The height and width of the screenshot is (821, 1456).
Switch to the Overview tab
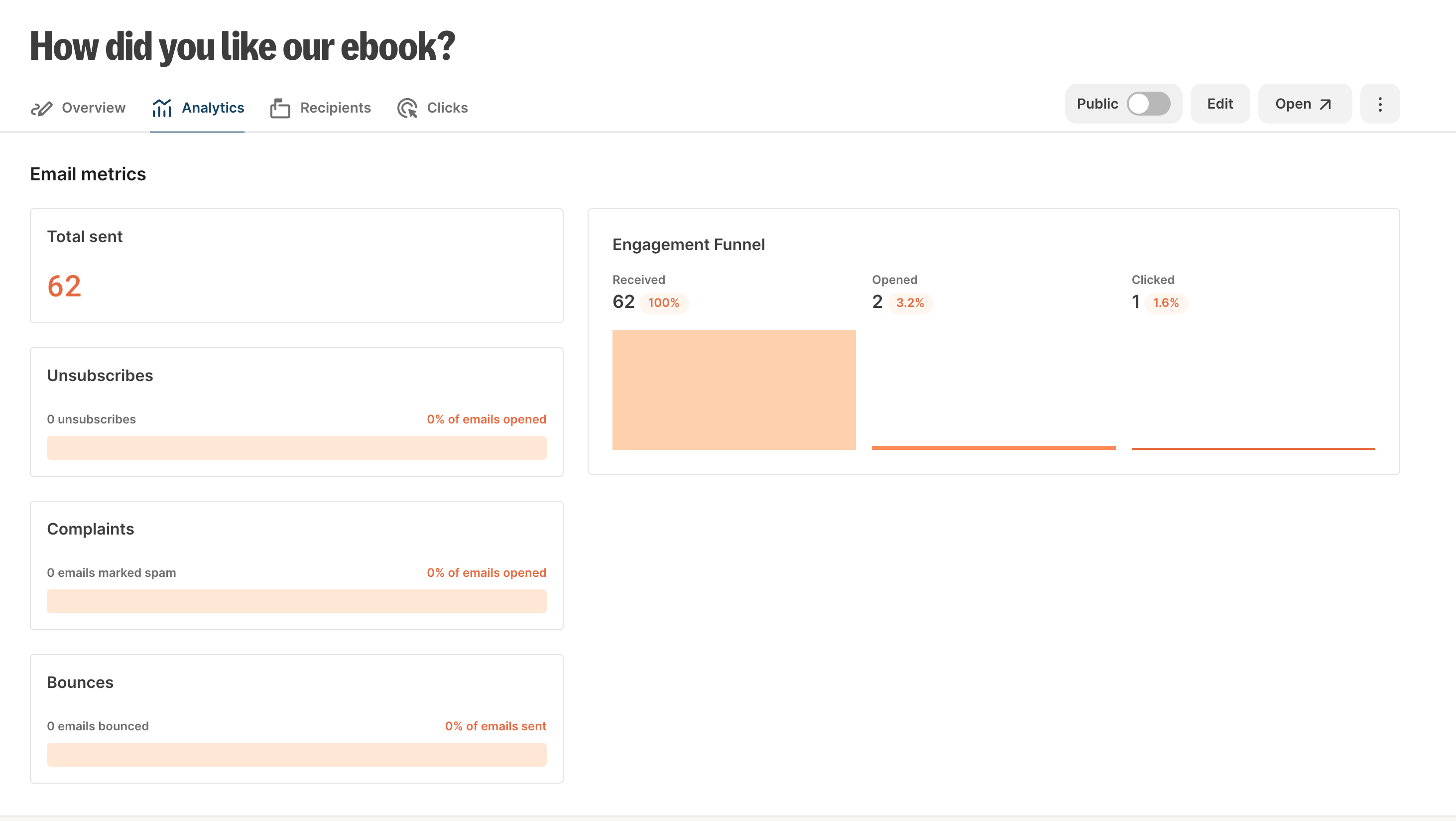tap(78, 108)
